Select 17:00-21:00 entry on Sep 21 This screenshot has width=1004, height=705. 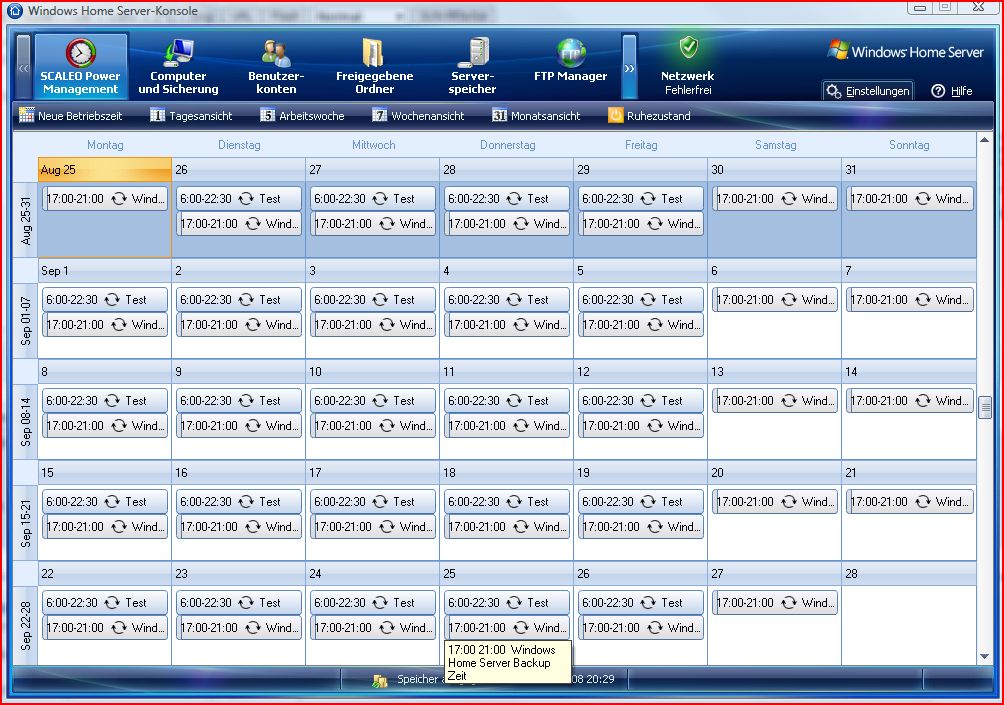[x=909, y=501]
